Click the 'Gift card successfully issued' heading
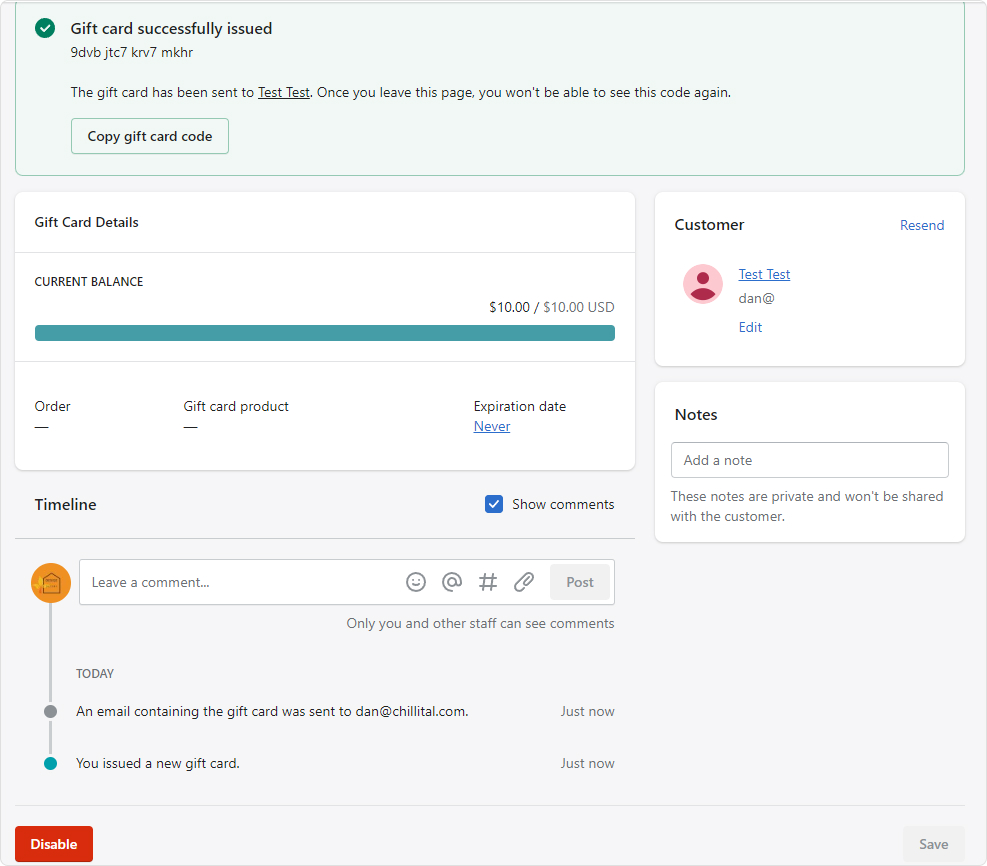 pyautogui.click(x=171, y=28)
